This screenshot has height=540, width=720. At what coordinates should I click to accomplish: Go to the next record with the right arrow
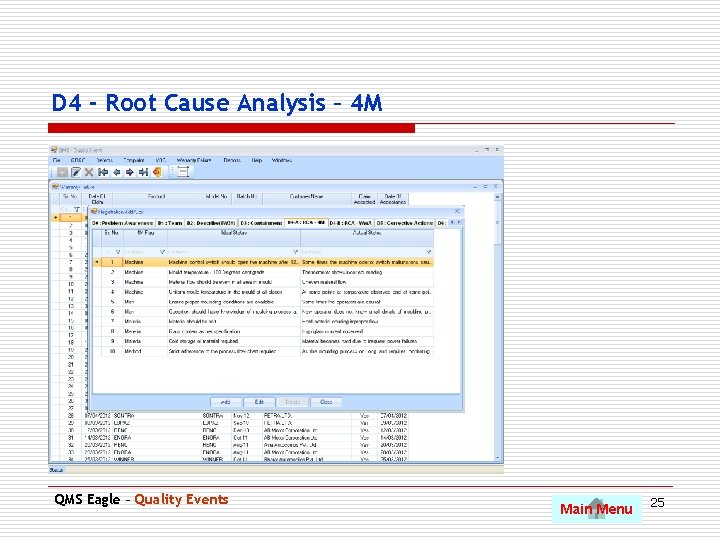pos(130,172)
